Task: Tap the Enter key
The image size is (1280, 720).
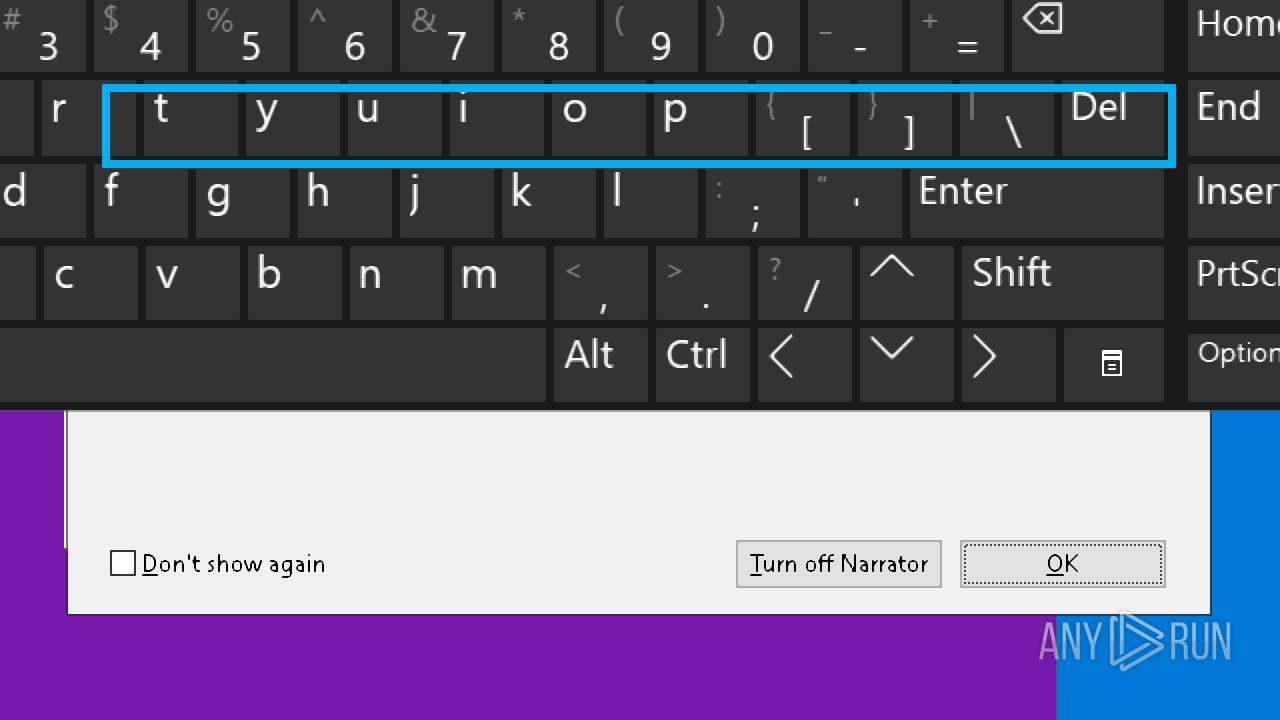Action: (1037, 201)
